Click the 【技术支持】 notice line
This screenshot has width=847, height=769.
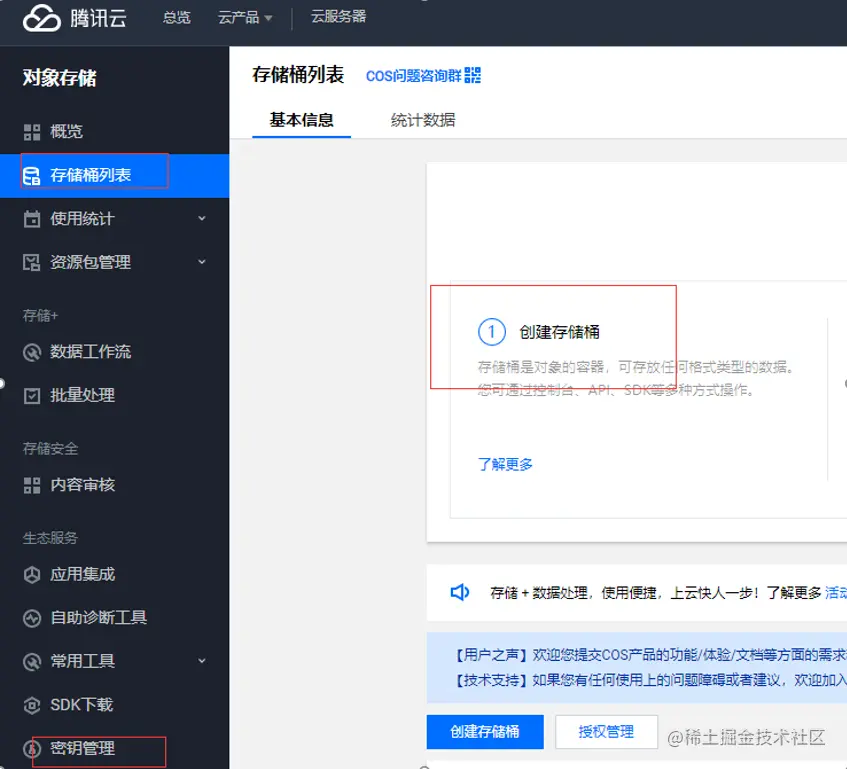tap(649, 680)
